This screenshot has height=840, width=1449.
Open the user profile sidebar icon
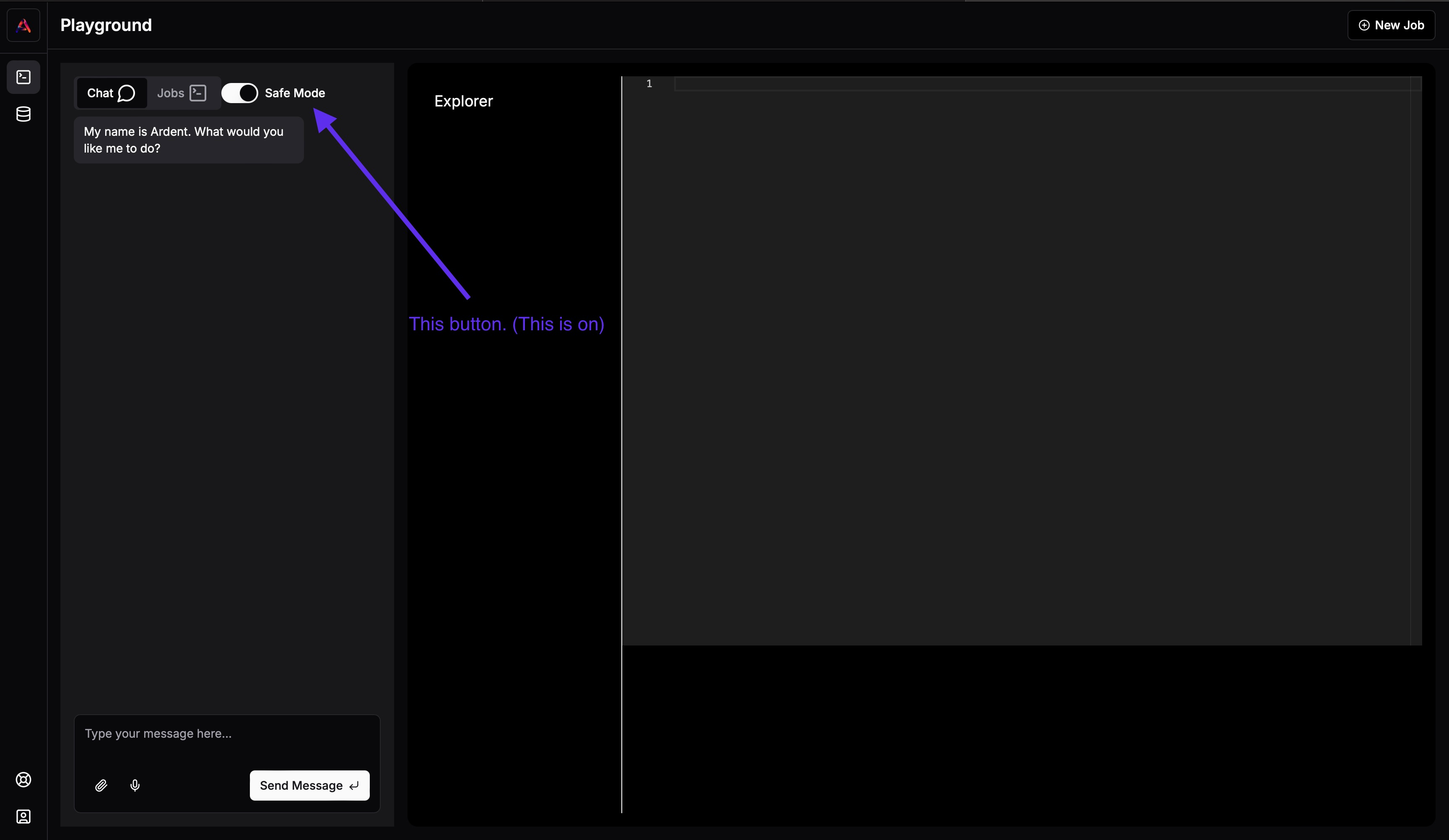pyautogui.click(x=23, y=817)
